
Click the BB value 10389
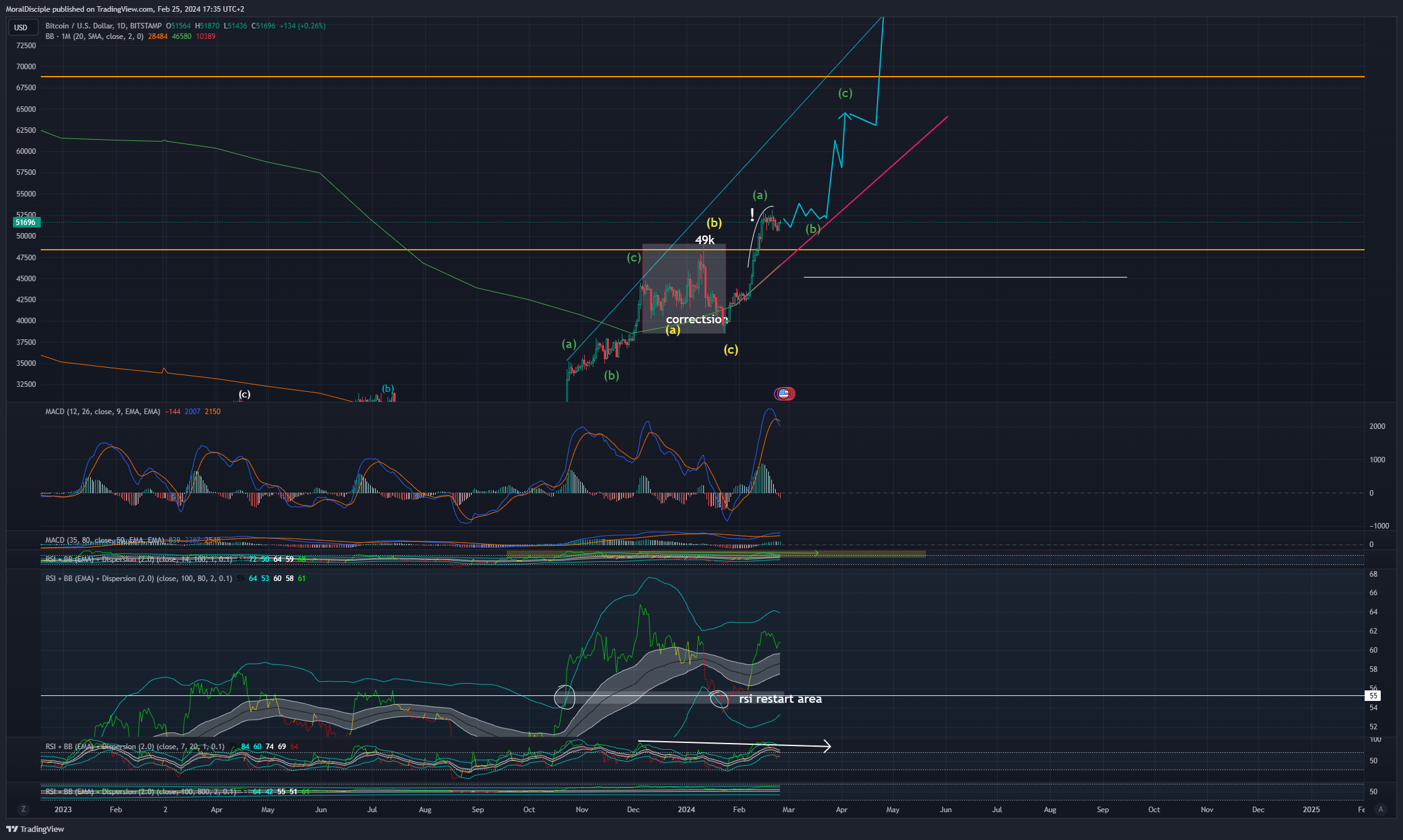(206, 36)
